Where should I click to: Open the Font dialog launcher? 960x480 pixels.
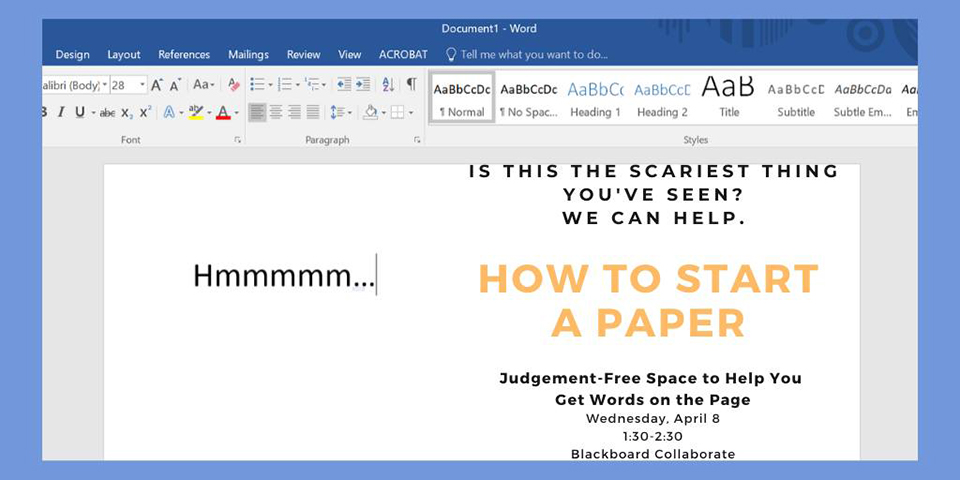[x=237, y=140]
